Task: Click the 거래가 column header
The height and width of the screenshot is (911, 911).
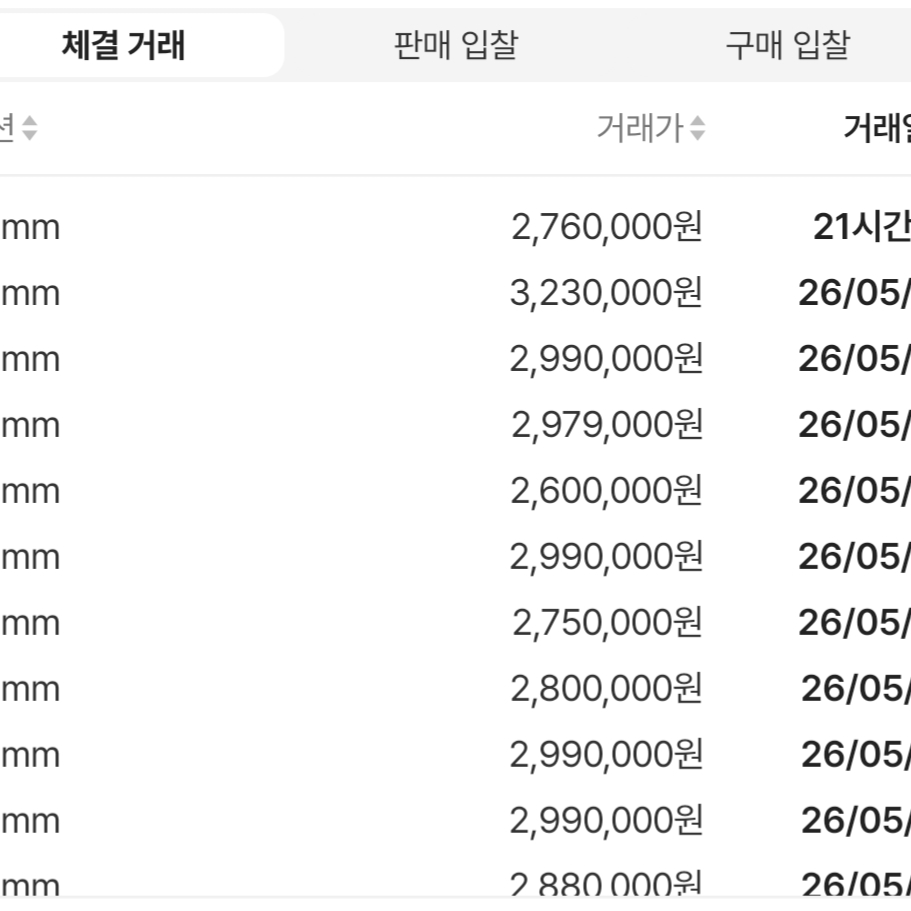Action: 640,128
